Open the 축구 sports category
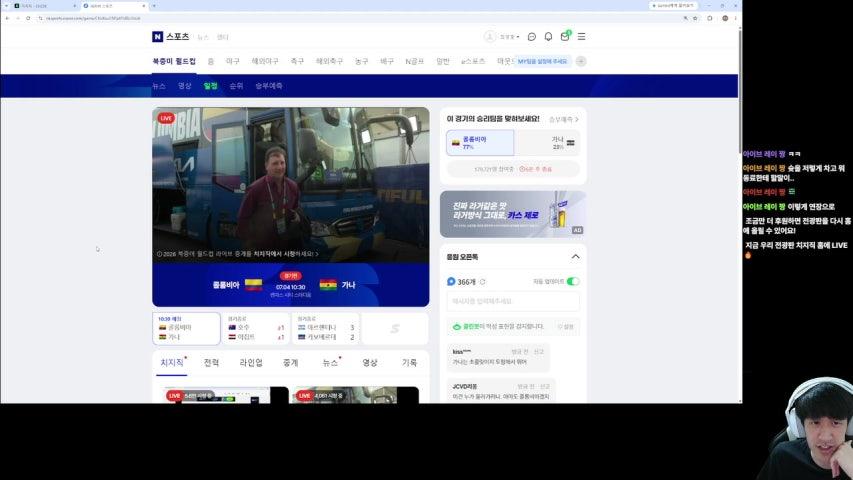The image size is (853, 480). click(297, 61)
